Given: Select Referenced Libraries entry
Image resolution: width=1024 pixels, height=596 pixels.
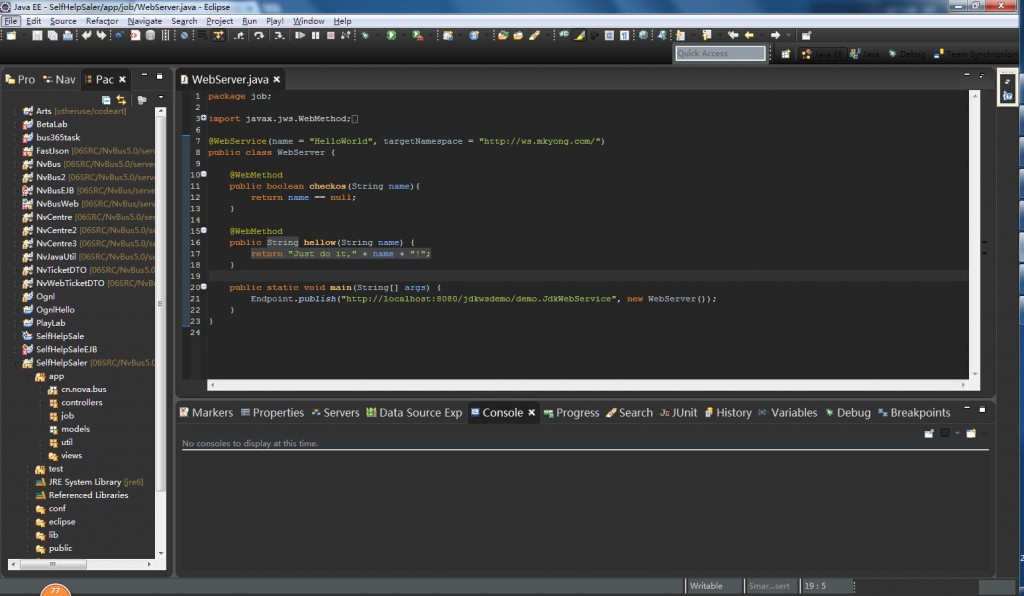Looking at the screenshot, I should pyautogui.click(x=82, y=495).
